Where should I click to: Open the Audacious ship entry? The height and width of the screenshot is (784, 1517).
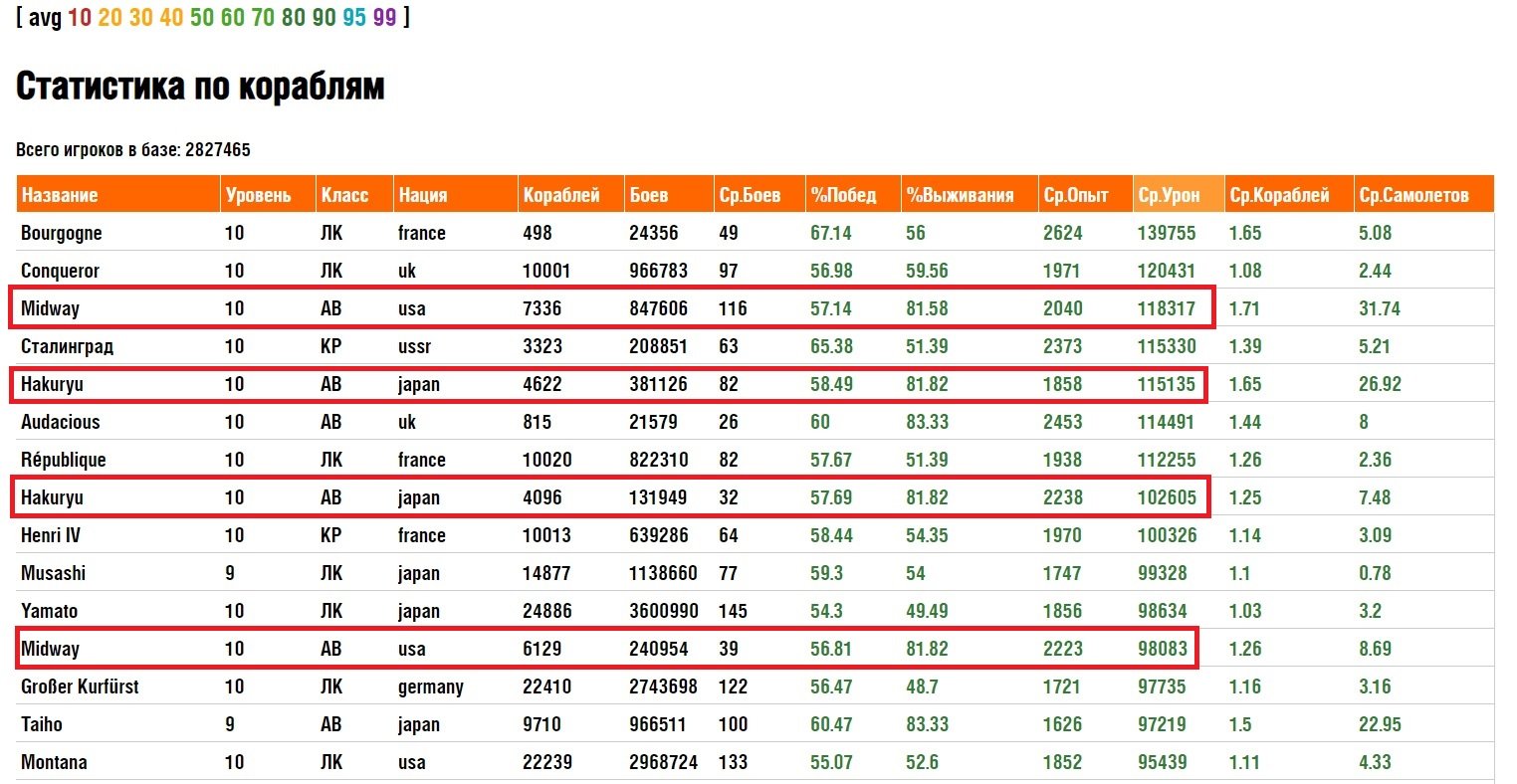pyautogui.click(x=60, y=422)
